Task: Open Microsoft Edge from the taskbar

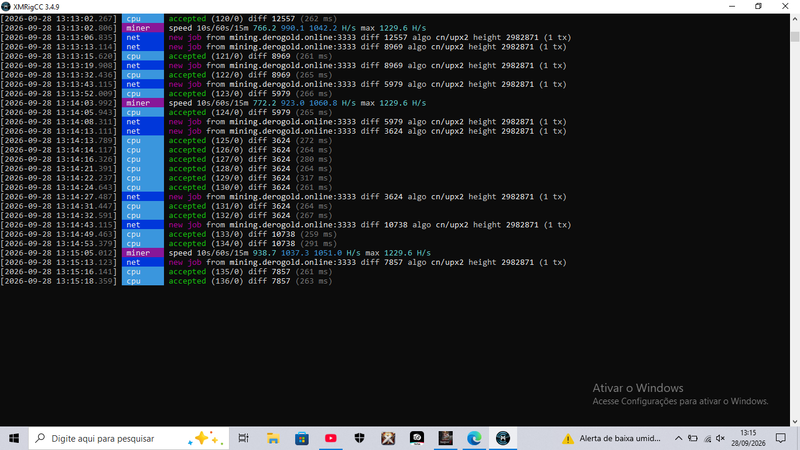Action: coord(474,438)
